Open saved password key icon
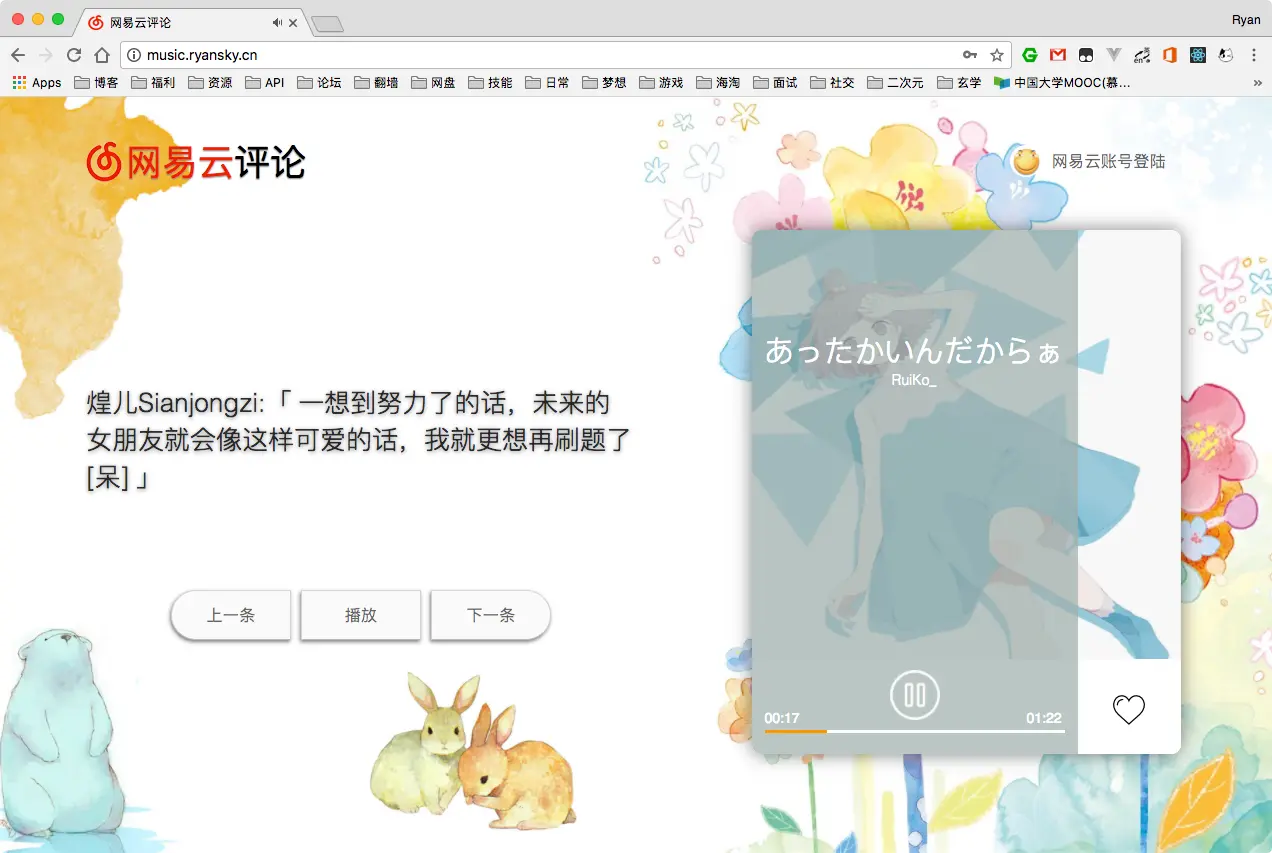 (x=970, y=55)
